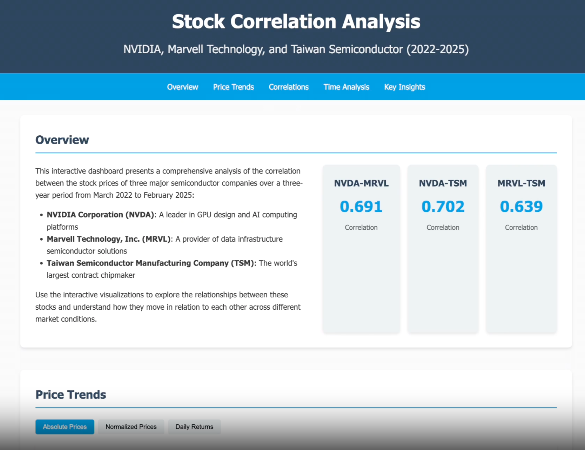Viewport: 585px width, 450px height.
Task: Click Taiwan Semiconductor Manufacturing Company (TSM) text
Action: click(x=151, y=263)
